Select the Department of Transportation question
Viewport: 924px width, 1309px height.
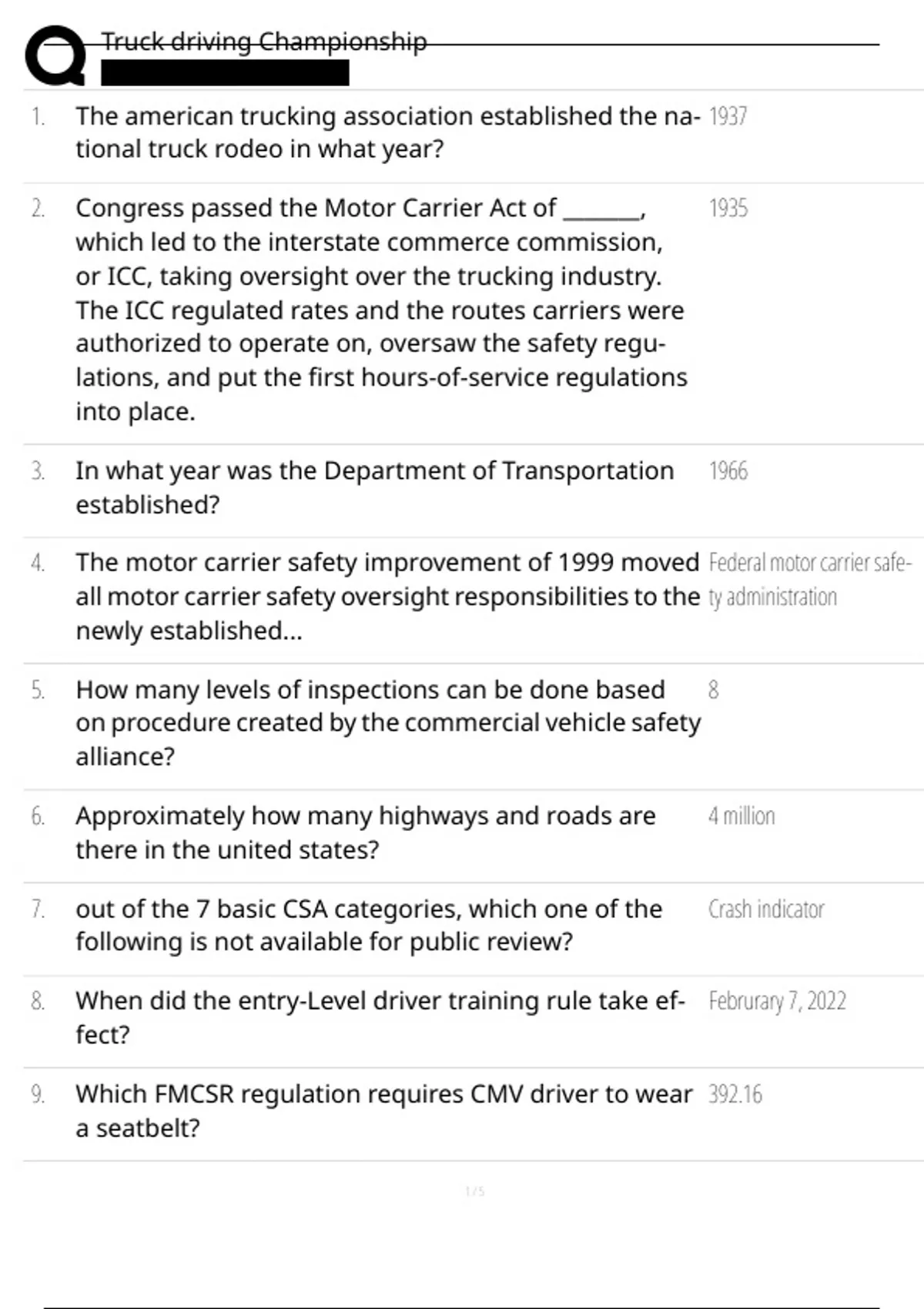(374, 487)
